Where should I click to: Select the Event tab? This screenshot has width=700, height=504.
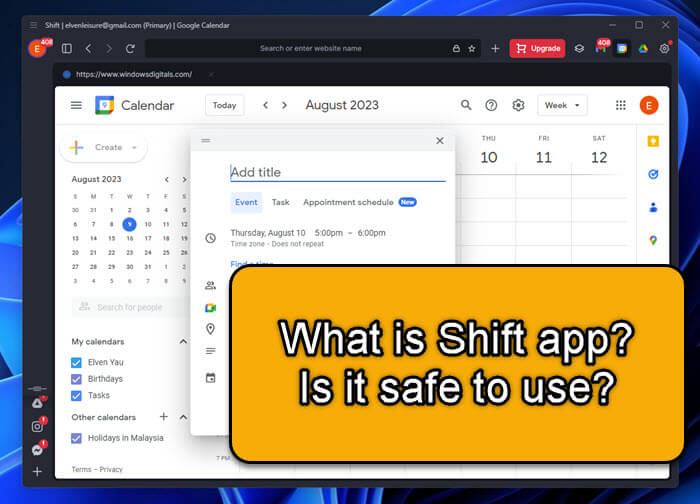(x=246, y=202)
